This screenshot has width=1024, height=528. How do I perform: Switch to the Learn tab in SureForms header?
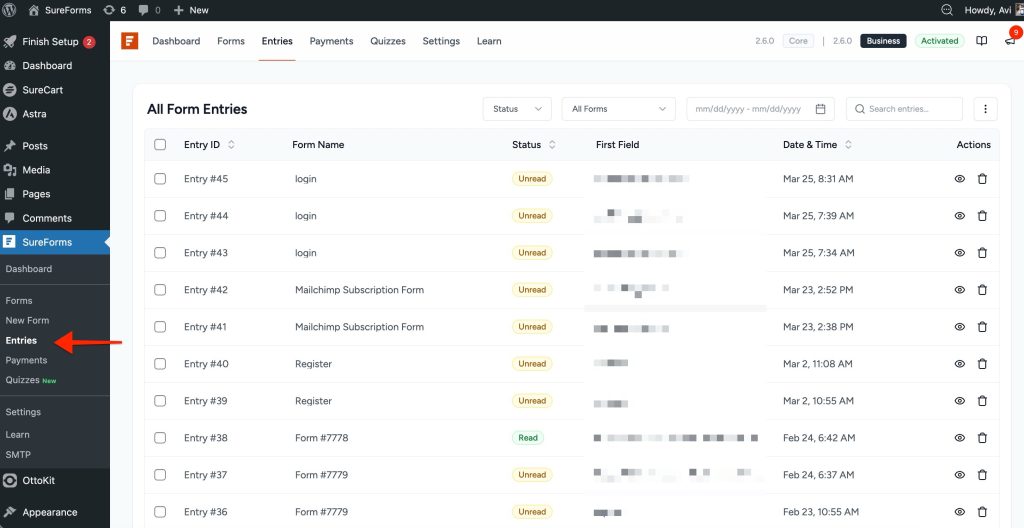click(489, 41)
